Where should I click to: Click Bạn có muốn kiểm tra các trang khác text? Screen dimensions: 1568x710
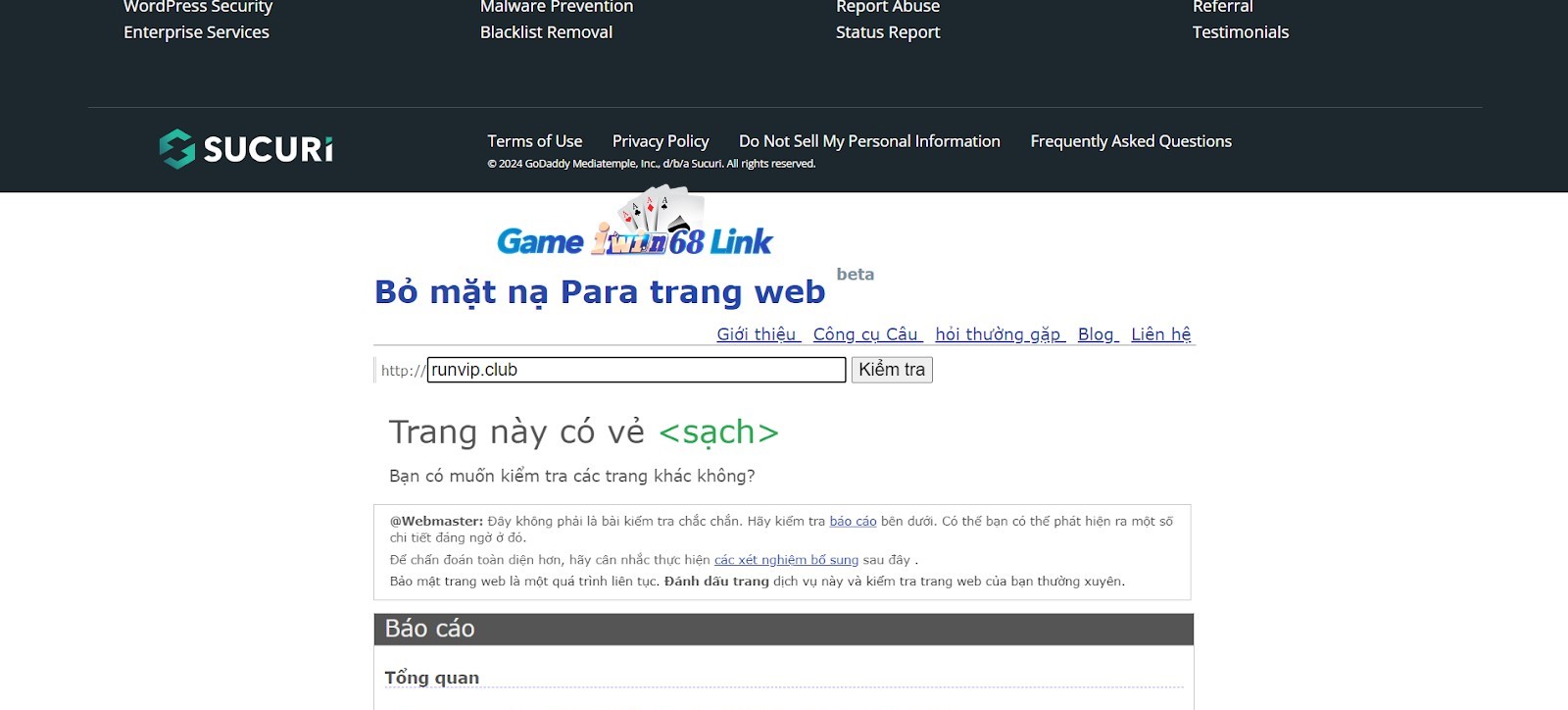(572, 476)
